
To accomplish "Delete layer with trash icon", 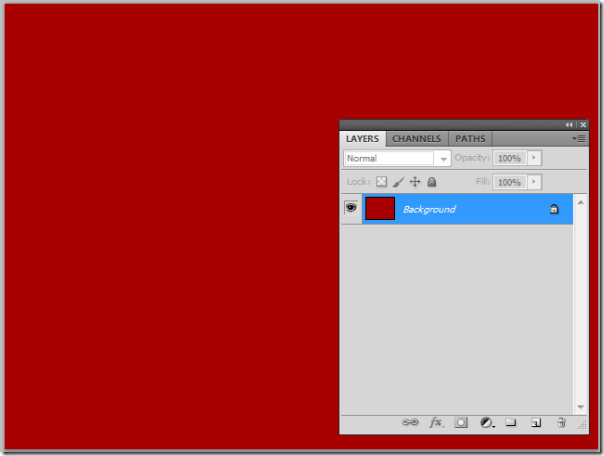I will (561, 422).
